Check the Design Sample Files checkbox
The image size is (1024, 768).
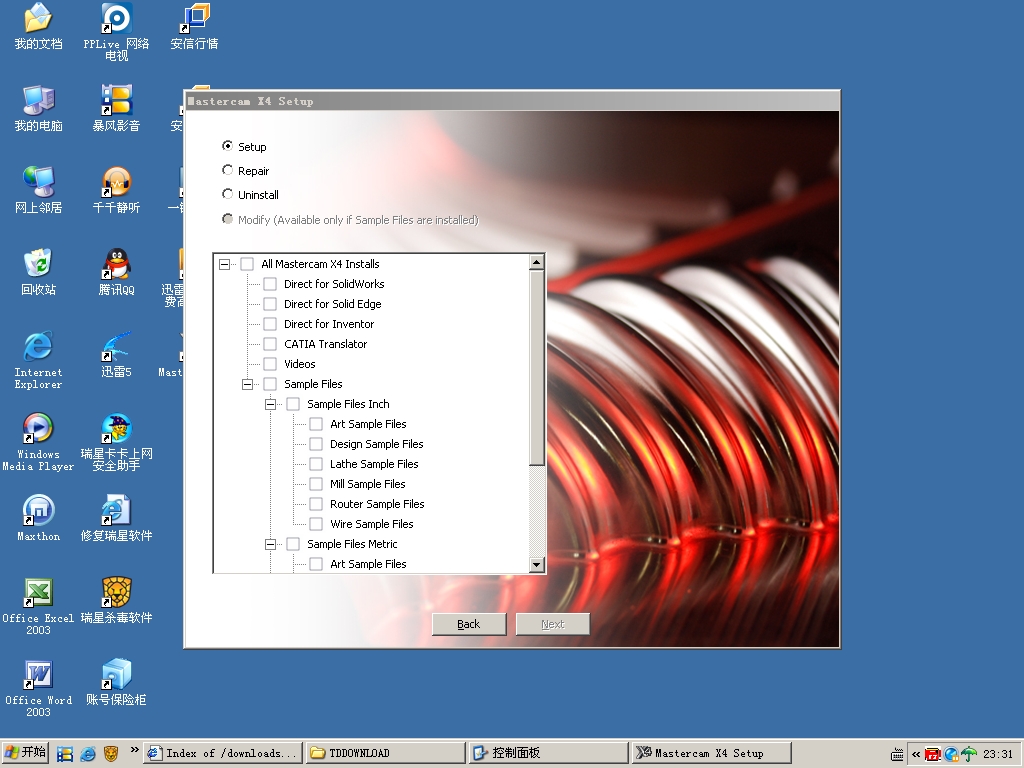click(315, 444)
